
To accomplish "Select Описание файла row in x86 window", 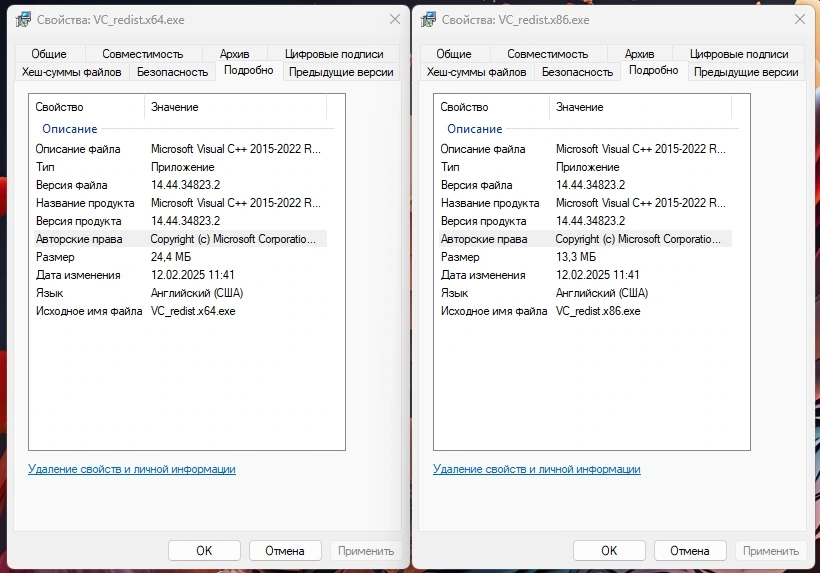I will [x=585, y=149].
